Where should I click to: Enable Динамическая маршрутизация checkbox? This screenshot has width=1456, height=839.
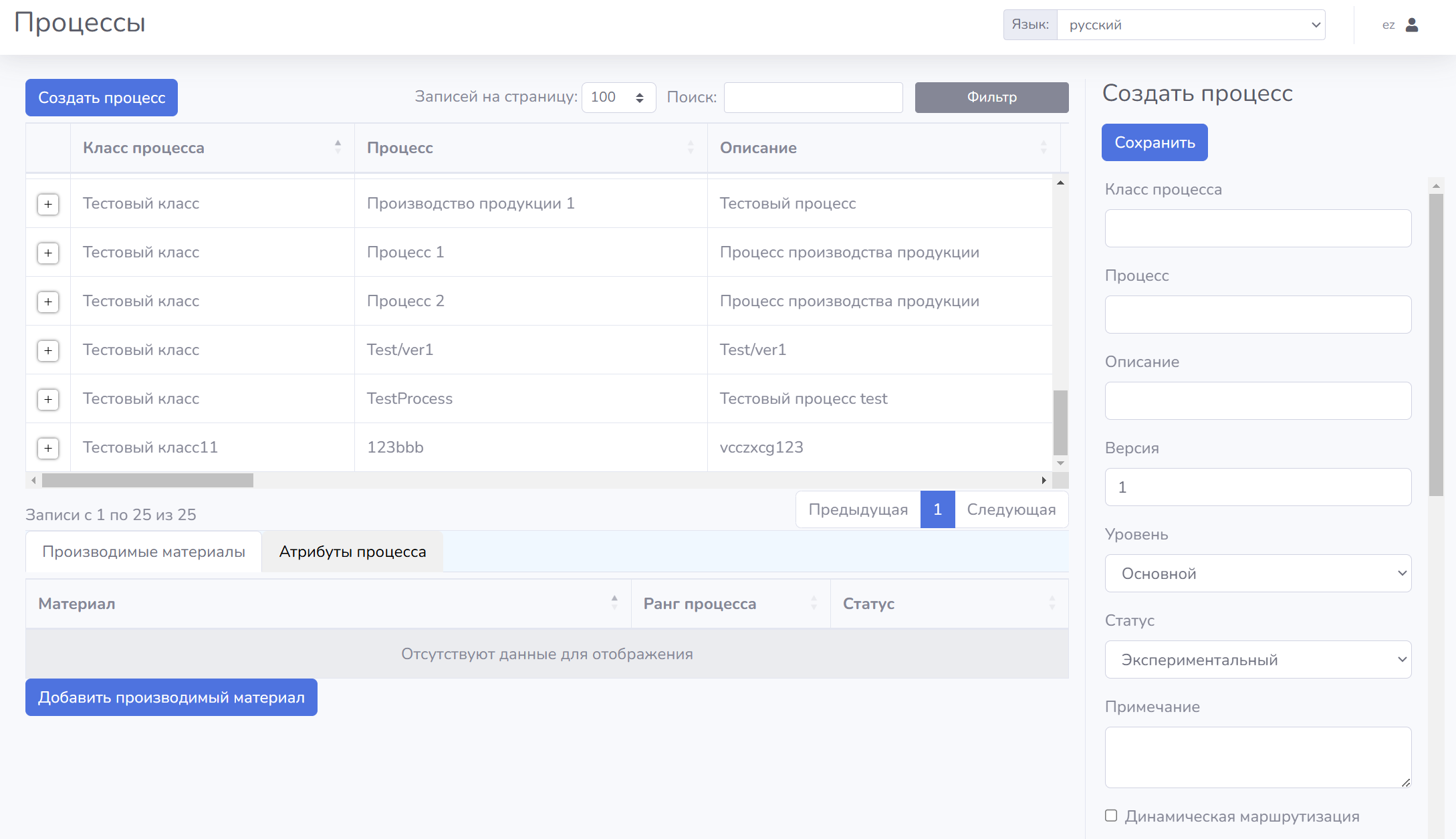point(1111,816)
